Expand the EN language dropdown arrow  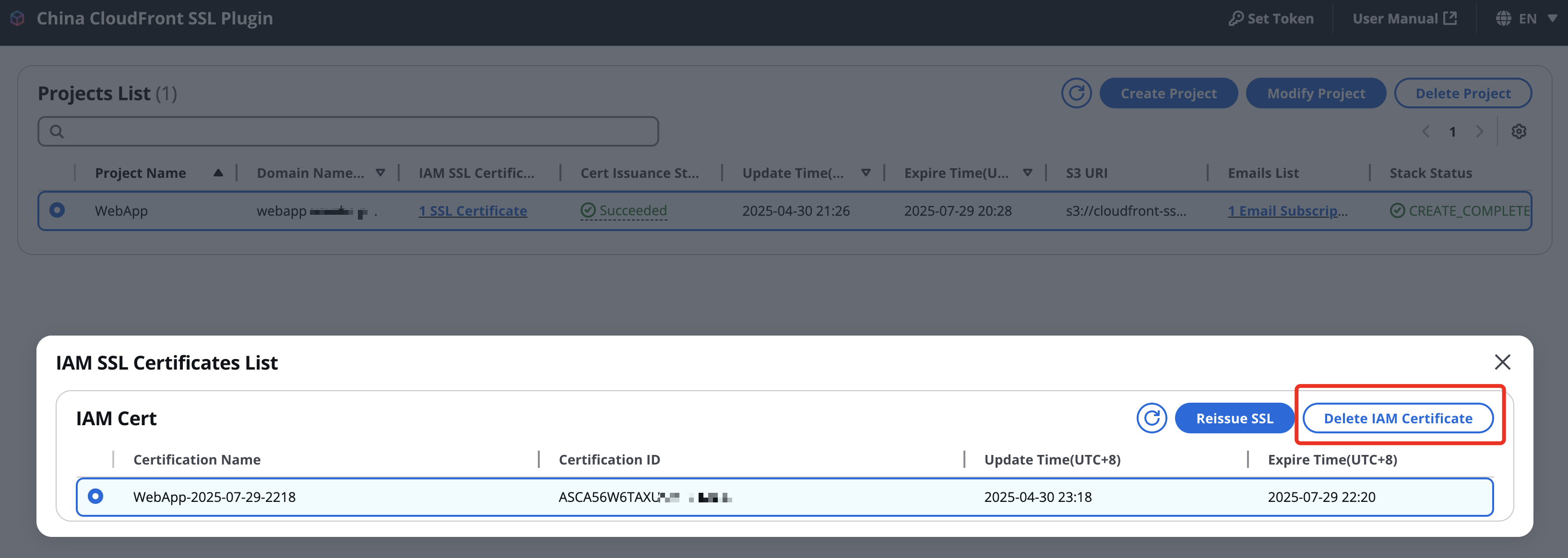(x=1552, y=19)
